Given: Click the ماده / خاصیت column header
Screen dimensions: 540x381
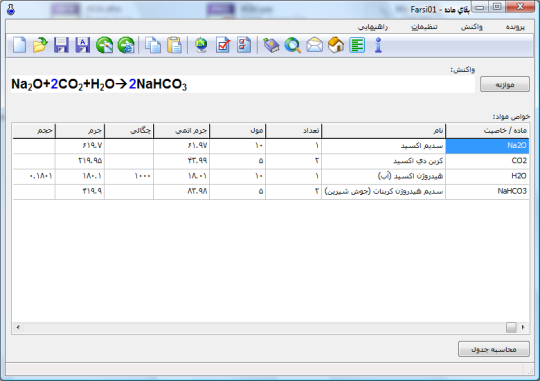Looking at the screenshot, I should tap(487, 131).
